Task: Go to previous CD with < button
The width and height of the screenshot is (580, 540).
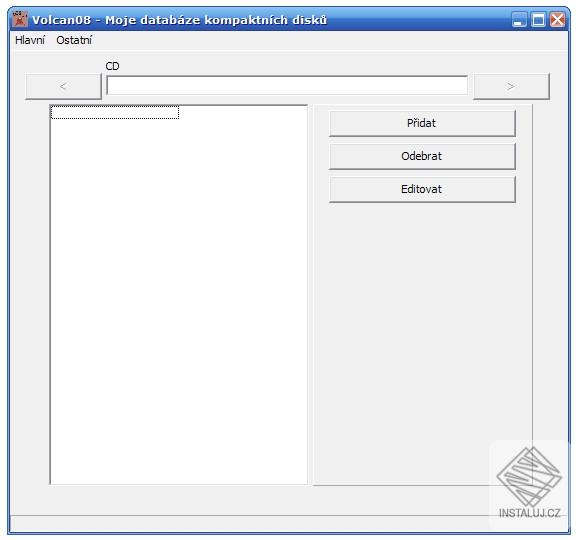Action: 63,87
